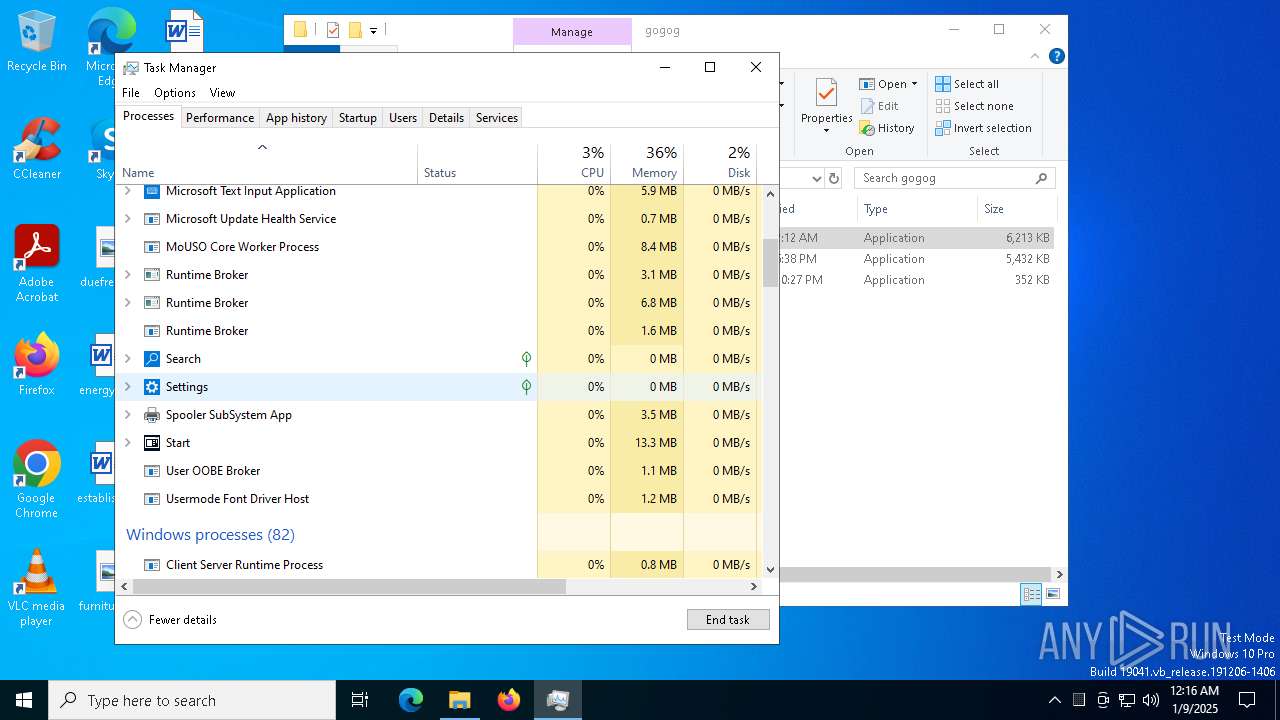Open the View menu in Task Manager
1280x720 pixels.
click(222, 93)
